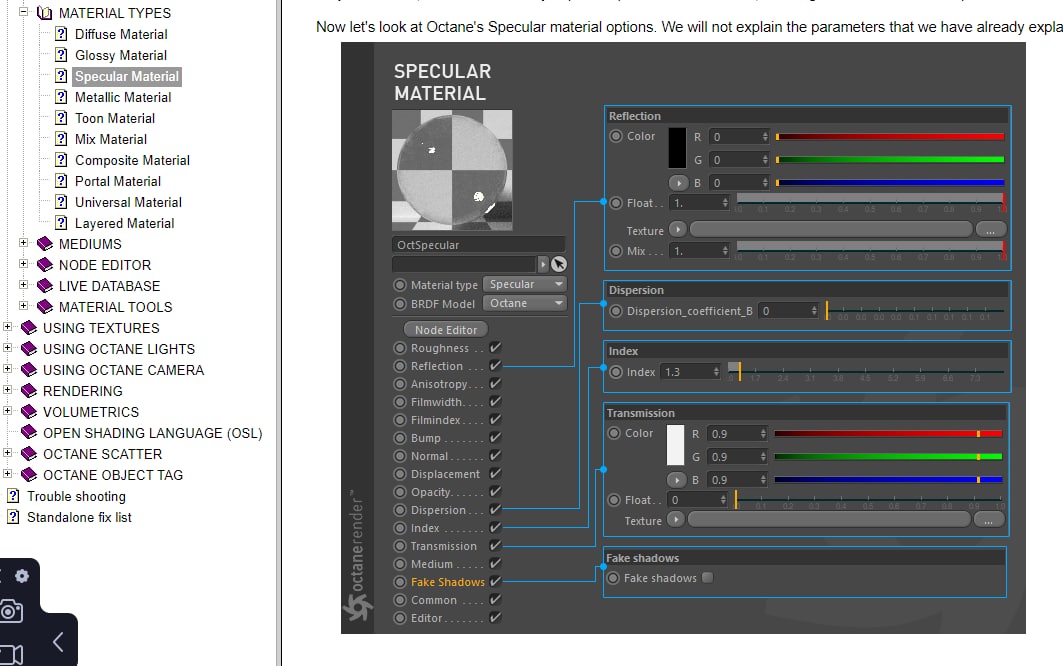Collapse the MATERIAL TYPES tree node
Screen dimensions: 1063x666
tap(23, 12)
